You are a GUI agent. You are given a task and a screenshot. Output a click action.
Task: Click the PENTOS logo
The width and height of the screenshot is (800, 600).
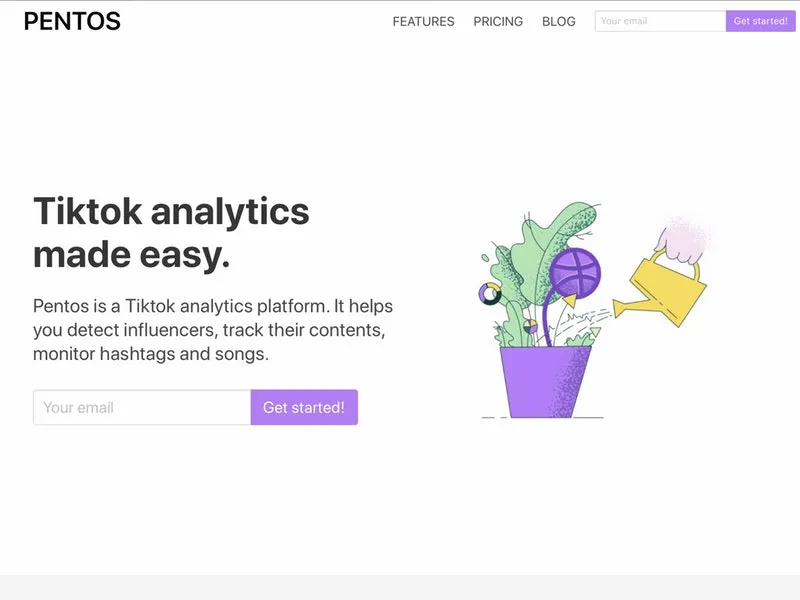pos(72,21)
